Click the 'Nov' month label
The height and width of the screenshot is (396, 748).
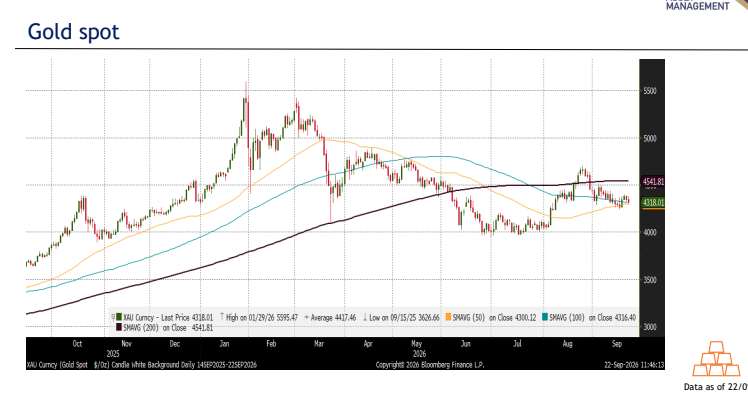coord(126,344)
